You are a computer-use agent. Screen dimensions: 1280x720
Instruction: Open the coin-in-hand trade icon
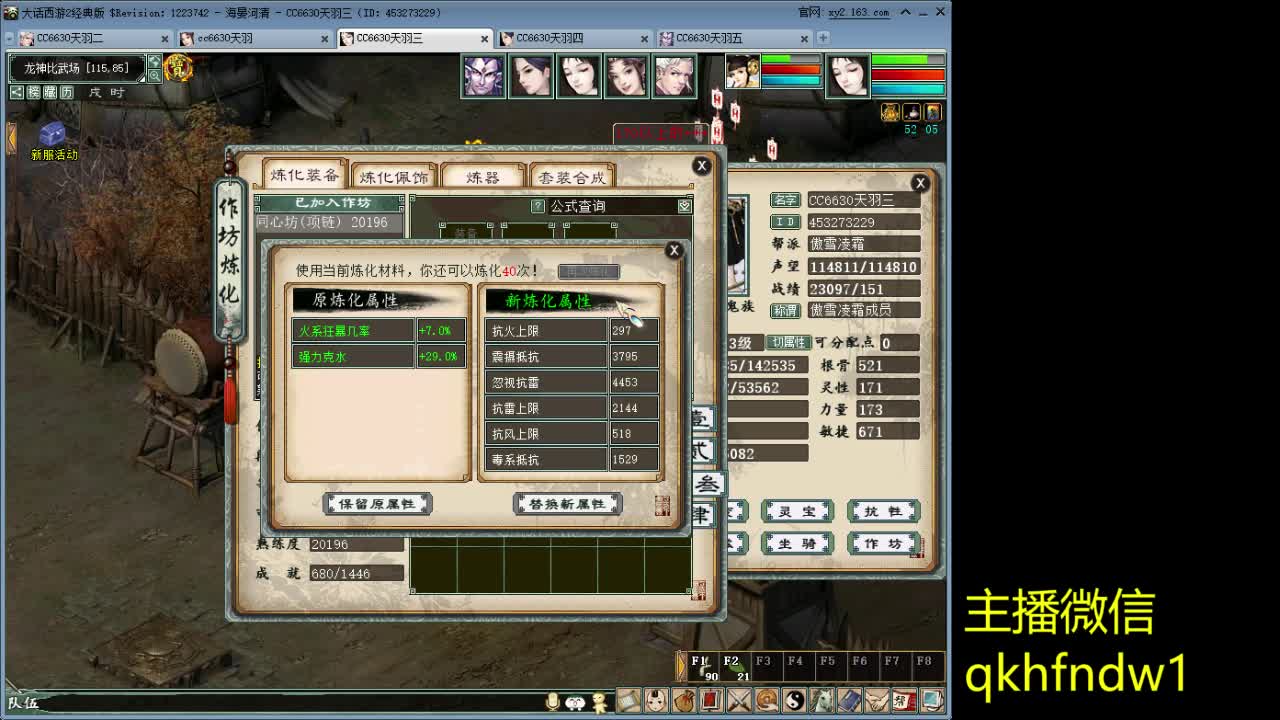click(x=767, y=700)
